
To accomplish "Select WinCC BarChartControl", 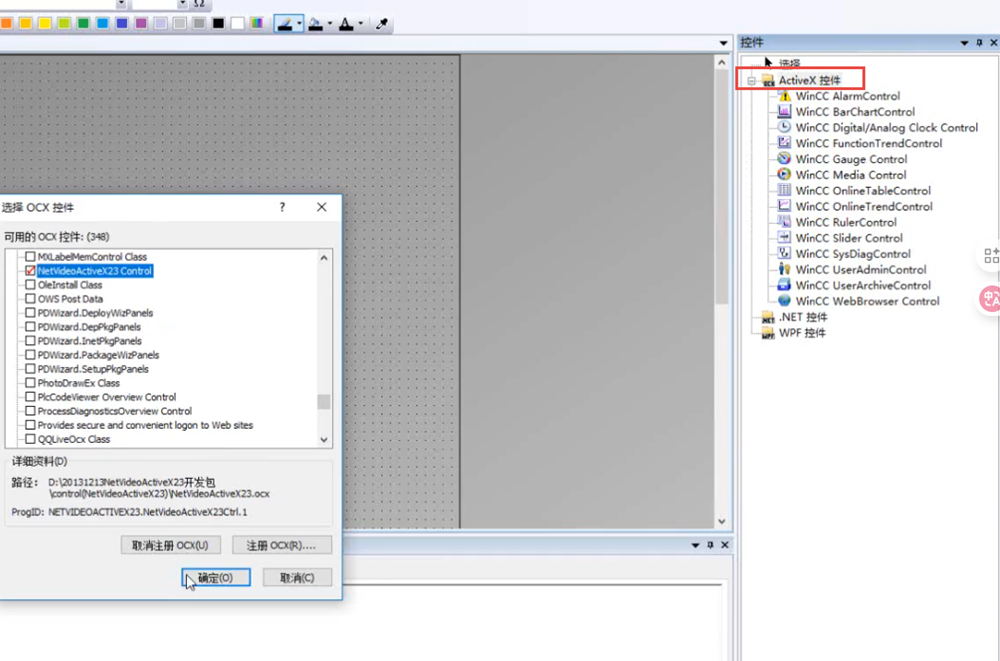I will 855,112.
